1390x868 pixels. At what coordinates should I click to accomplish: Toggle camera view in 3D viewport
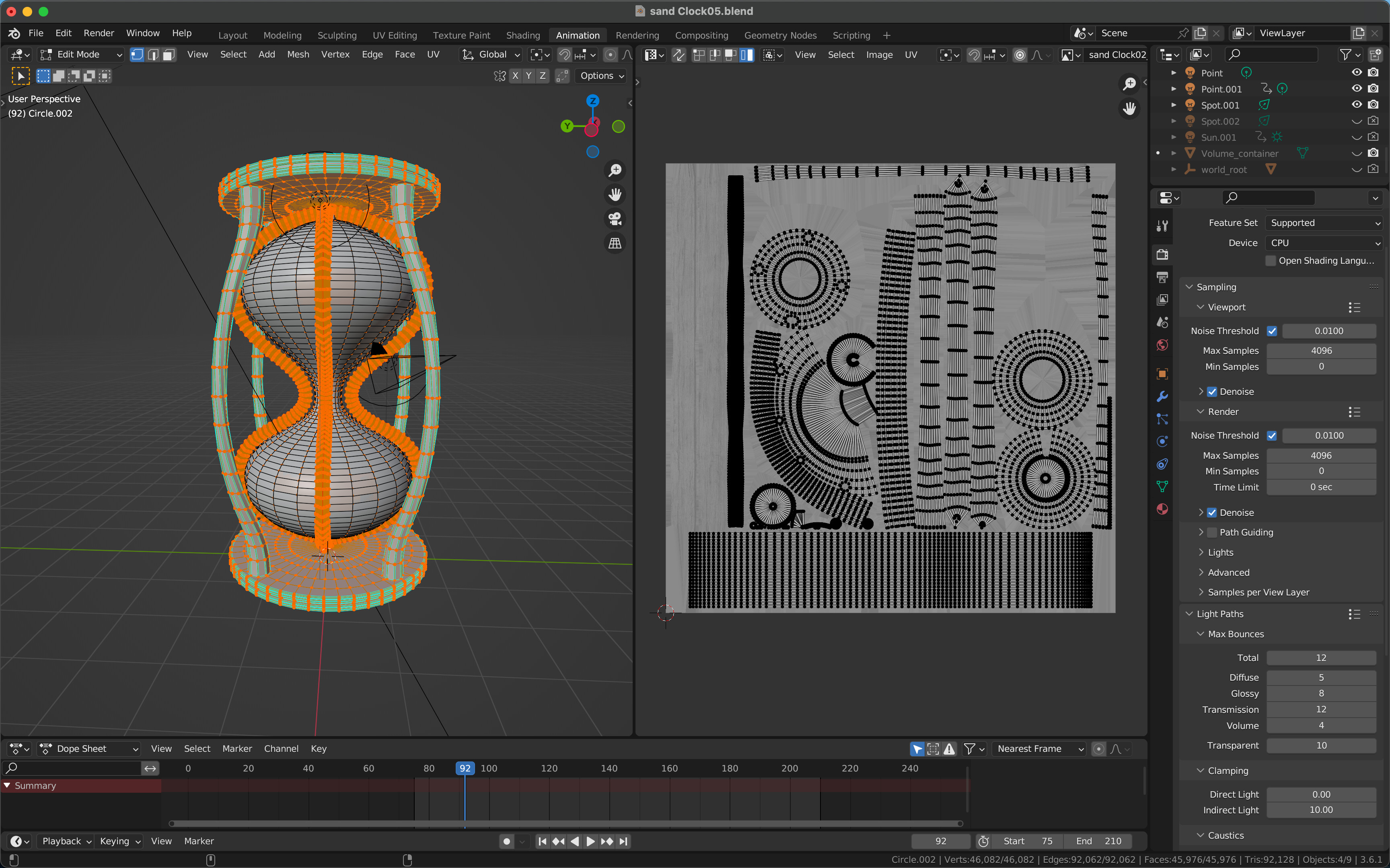[x=615, y=219]
